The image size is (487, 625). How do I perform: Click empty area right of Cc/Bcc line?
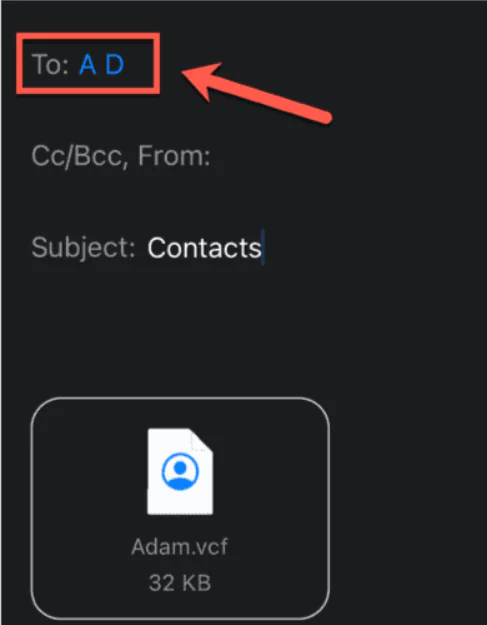coord(347,156)
